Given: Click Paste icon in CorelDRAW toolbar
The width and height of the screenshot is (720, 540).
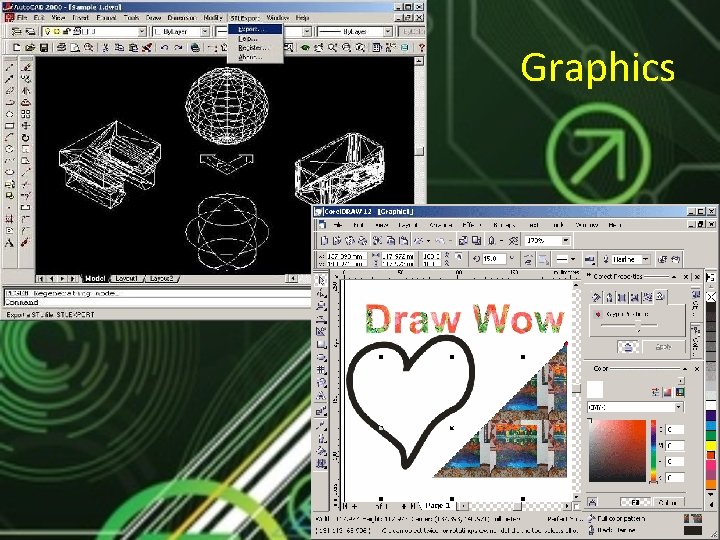Looking at the screenshot, I should (403, 240).
